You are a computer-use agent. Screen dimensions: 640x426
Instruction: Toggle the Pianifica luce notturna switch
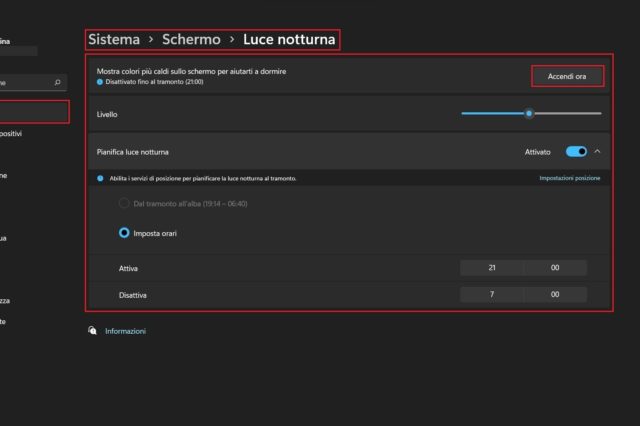point(576,151)
